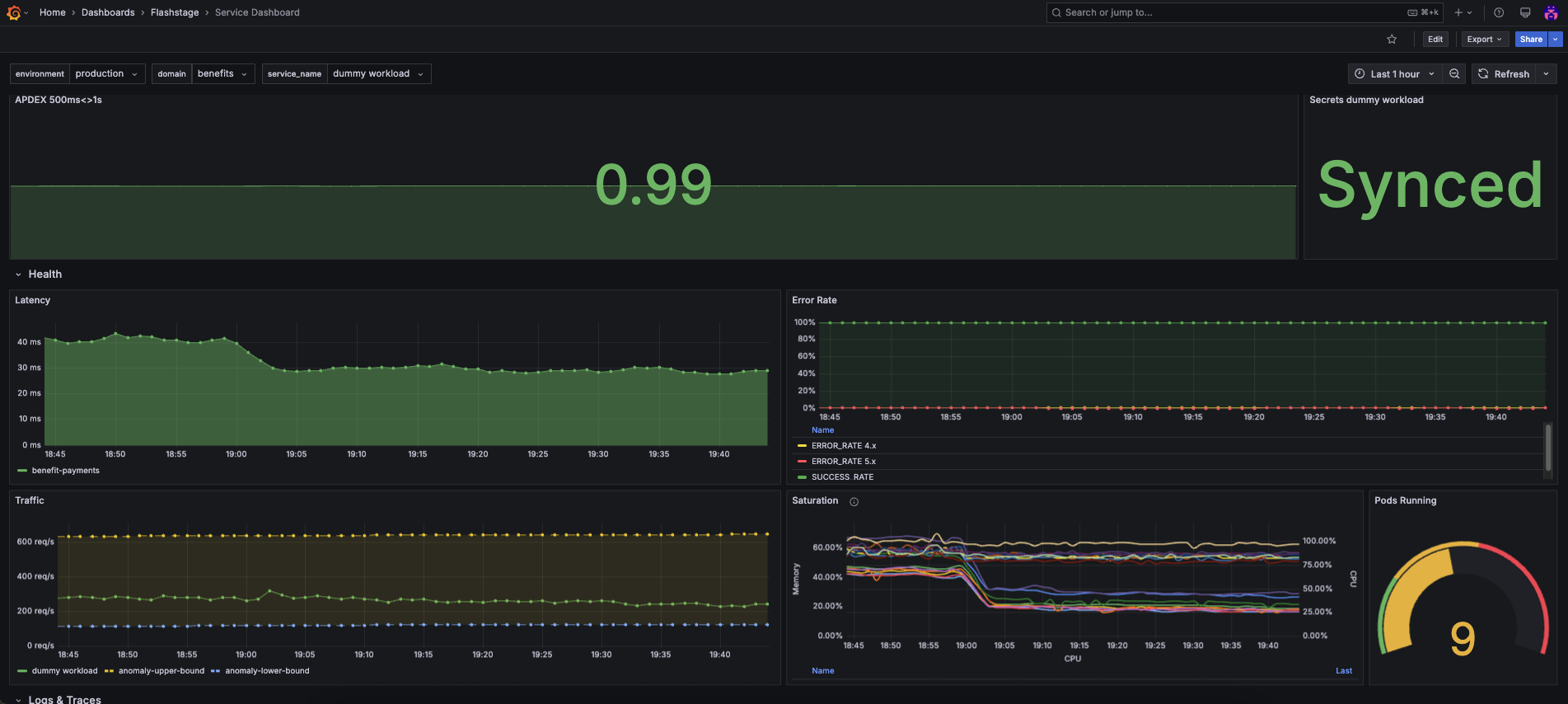Click the blue Share button
Image resolution: width=1568 pixels, height=704 pixels.
pyautogui.click(x=1531, y=40)
